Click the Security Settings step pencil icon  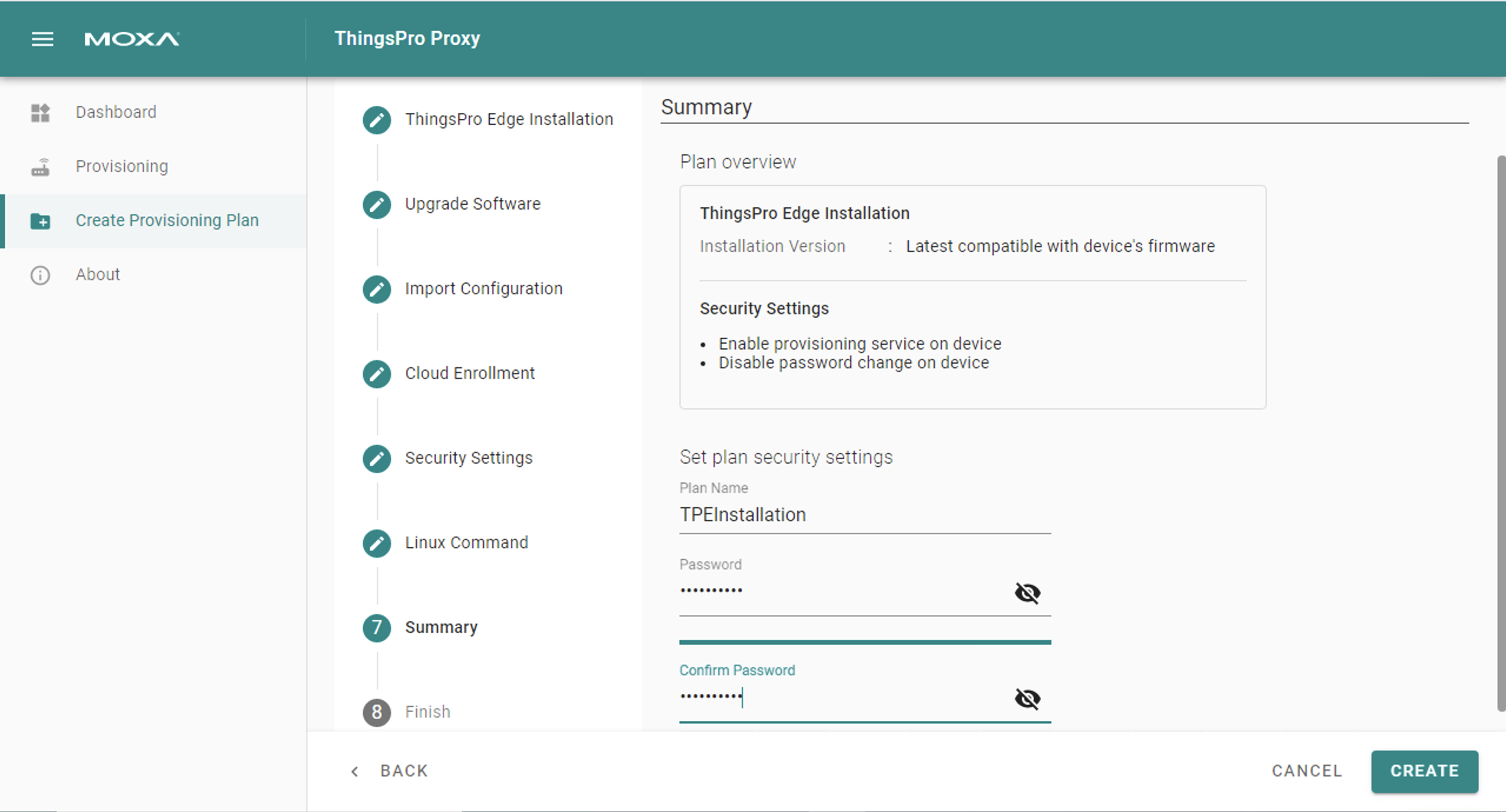point(377,458)
